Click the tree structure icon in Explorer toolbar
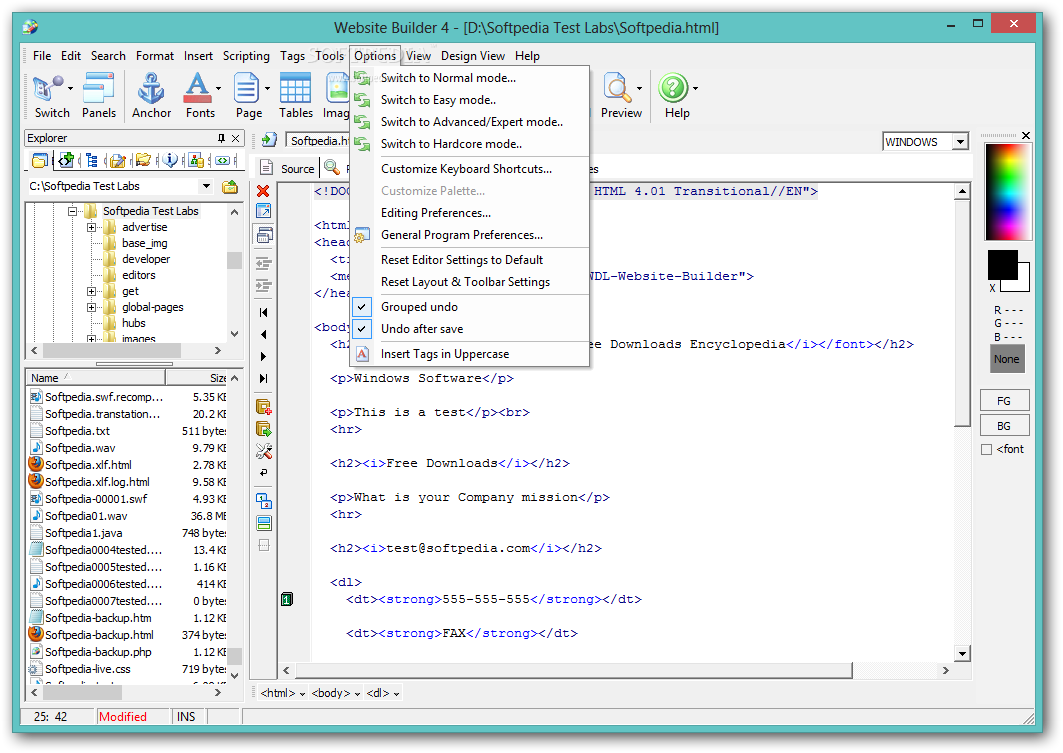 point(92,161)
